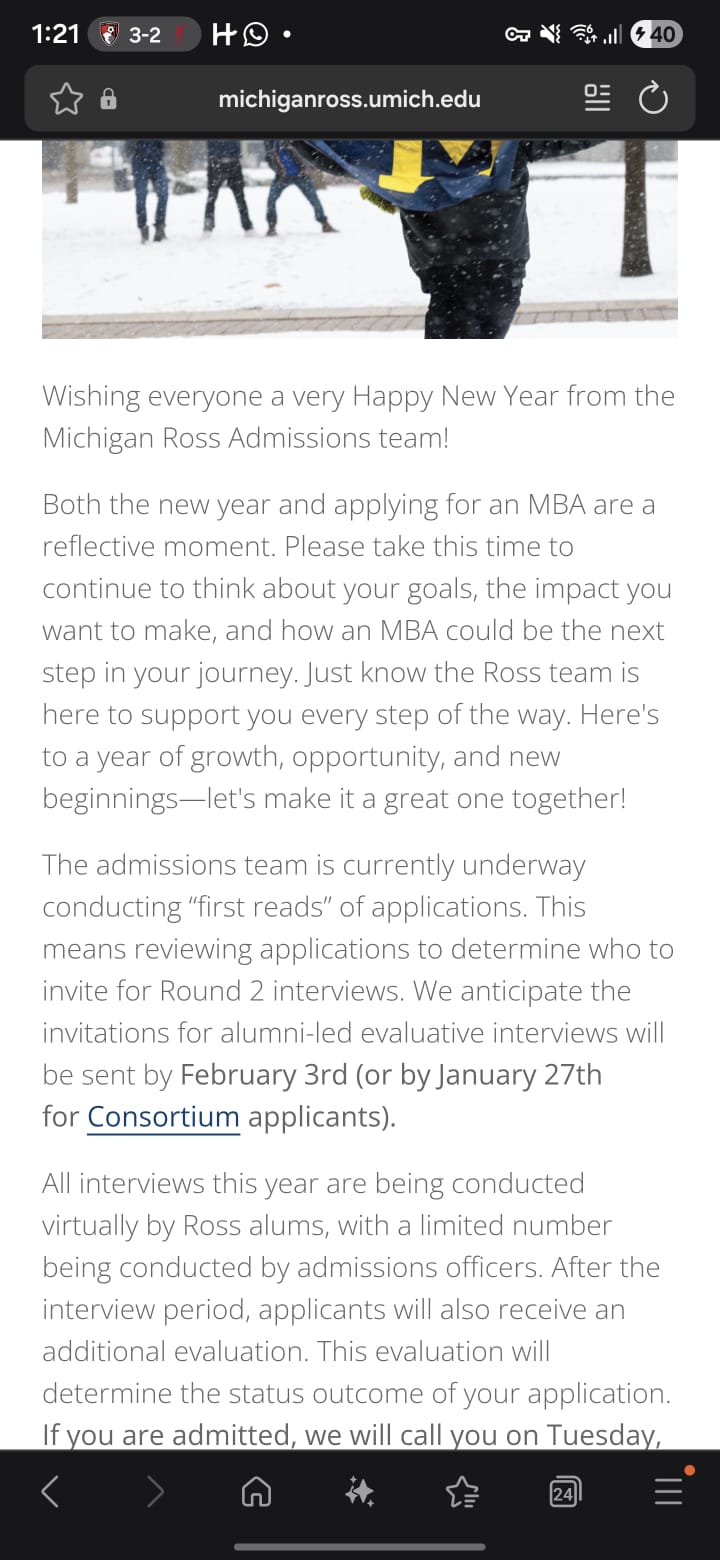Viewport: 720px width, 1560px height.
Task: Tap the WhatsApp status bar icon
Action: [256, 35]
